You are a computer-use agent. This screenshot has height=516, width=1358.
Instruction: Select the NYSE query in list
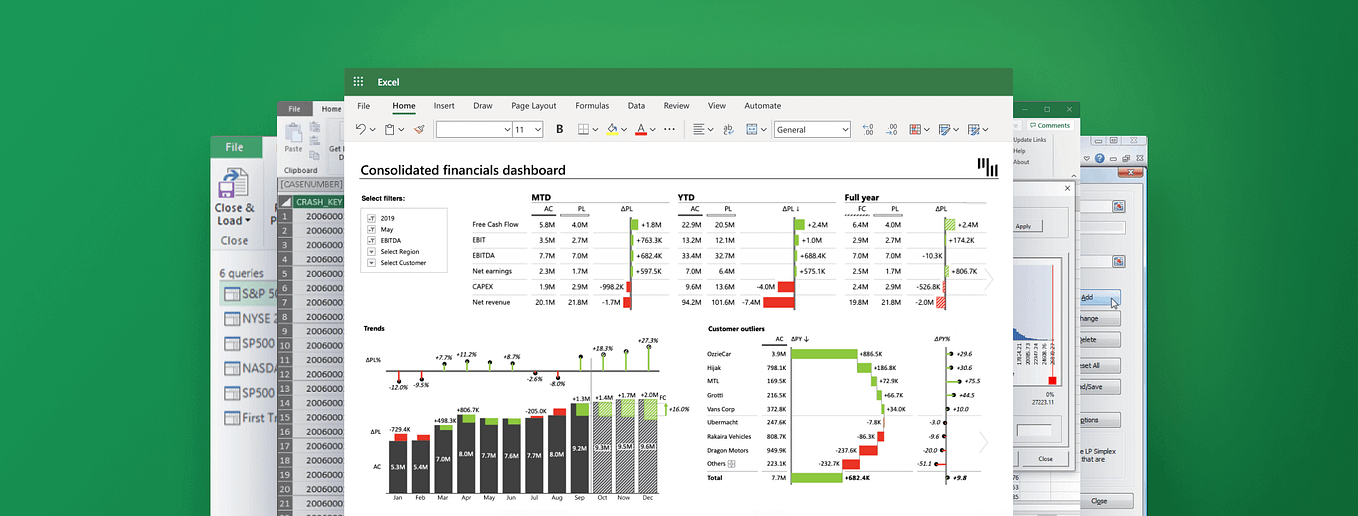(248, 318)
